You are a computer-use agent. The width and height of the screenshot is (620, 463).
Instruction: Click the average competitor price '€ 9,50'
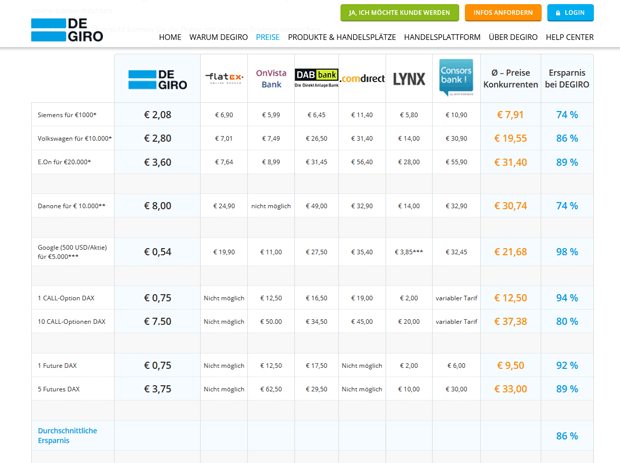pos(510,365)
